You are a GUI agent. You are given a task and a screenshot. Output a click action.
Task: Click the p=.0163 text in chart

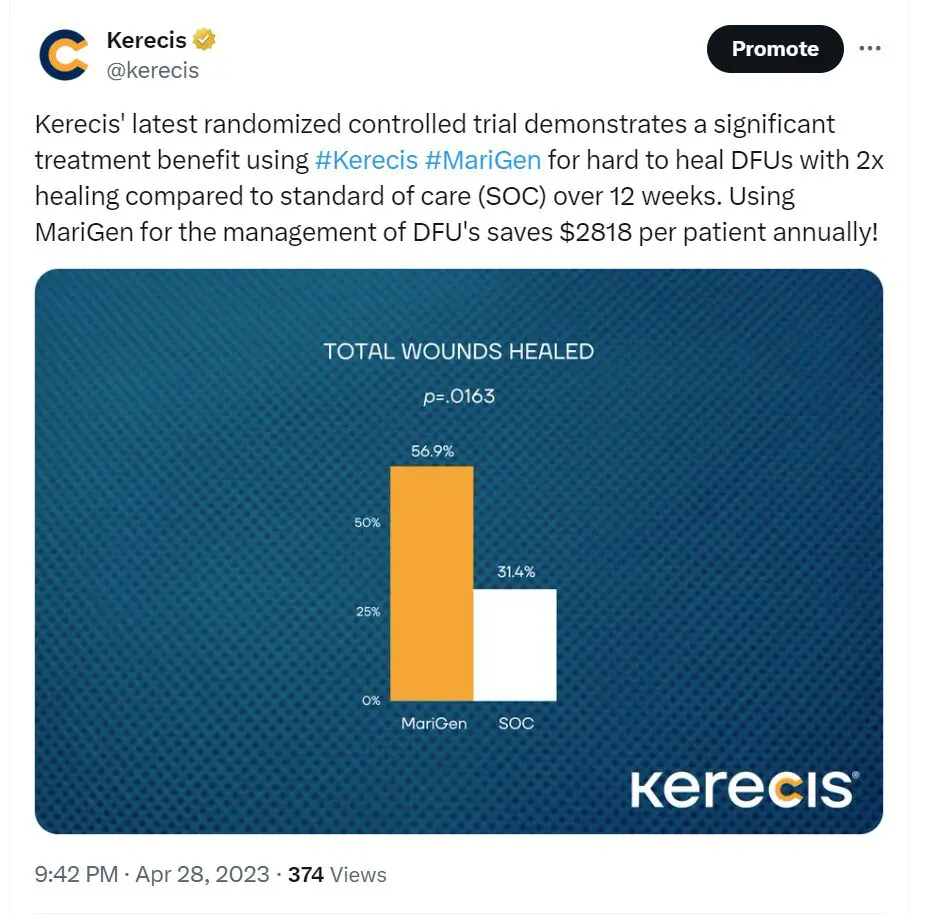click(459, 397)
